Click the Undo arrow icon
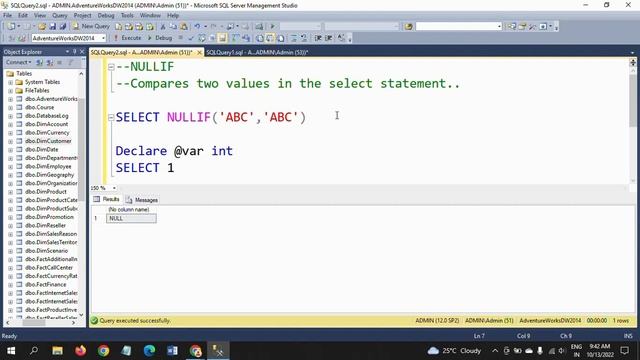640x360 pixels. point(197,27)
